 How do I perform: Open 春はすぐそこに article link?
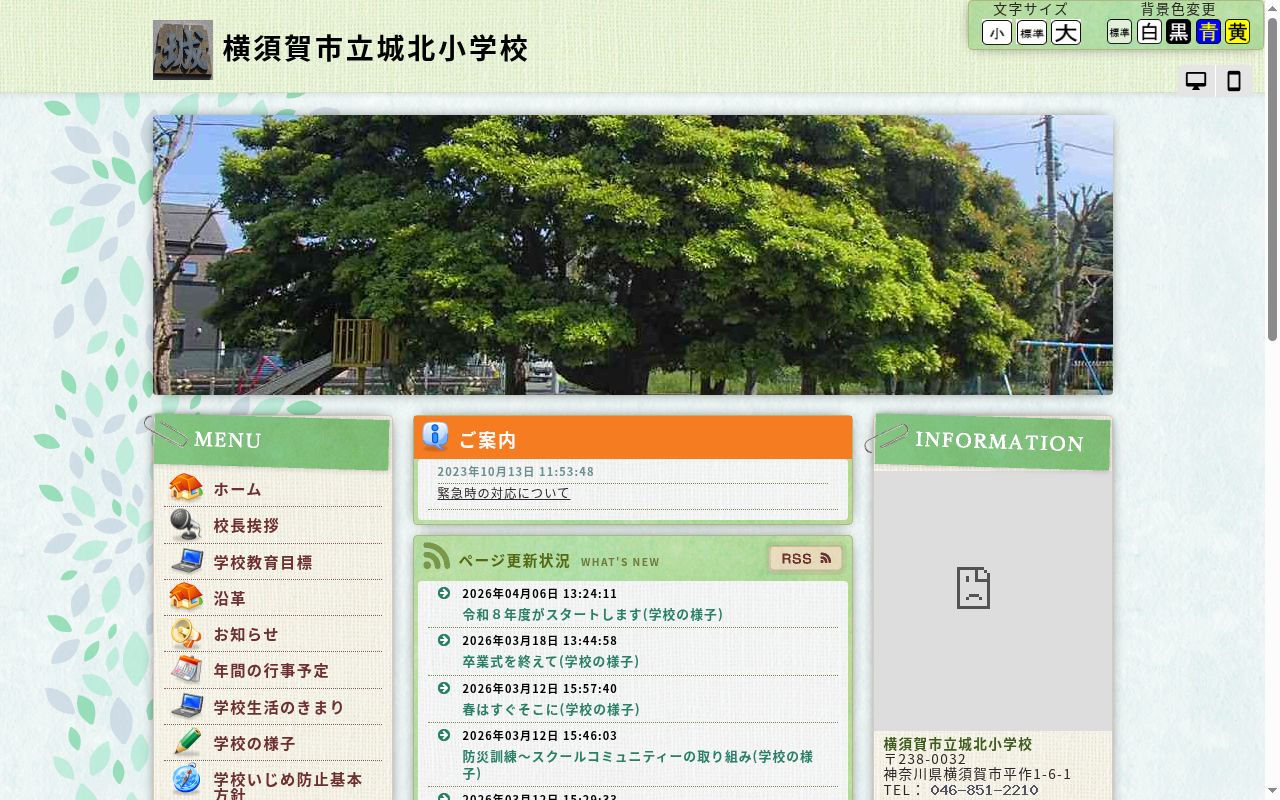point(550,709)
